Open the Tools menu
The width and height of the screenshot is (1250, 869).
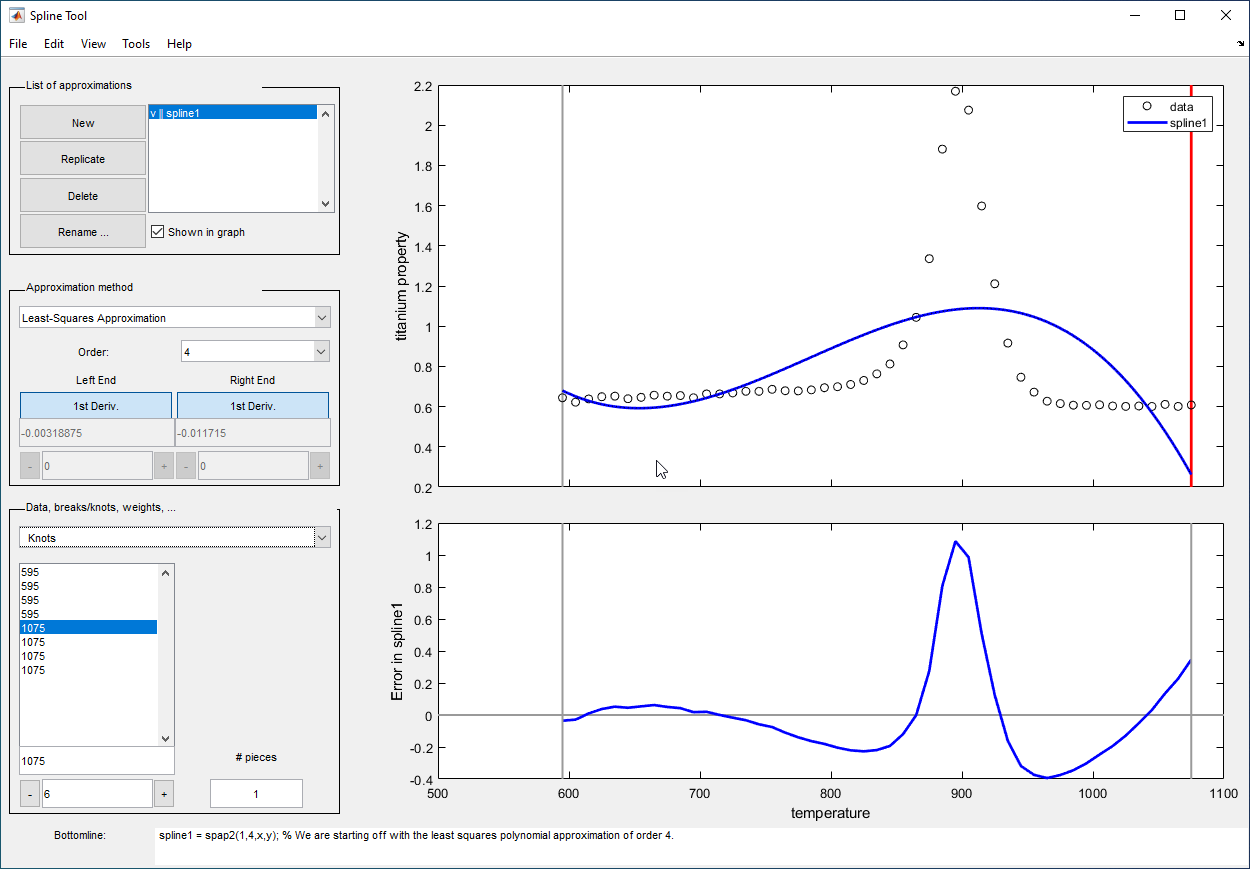pyautogui.click(x=136, y=44)
